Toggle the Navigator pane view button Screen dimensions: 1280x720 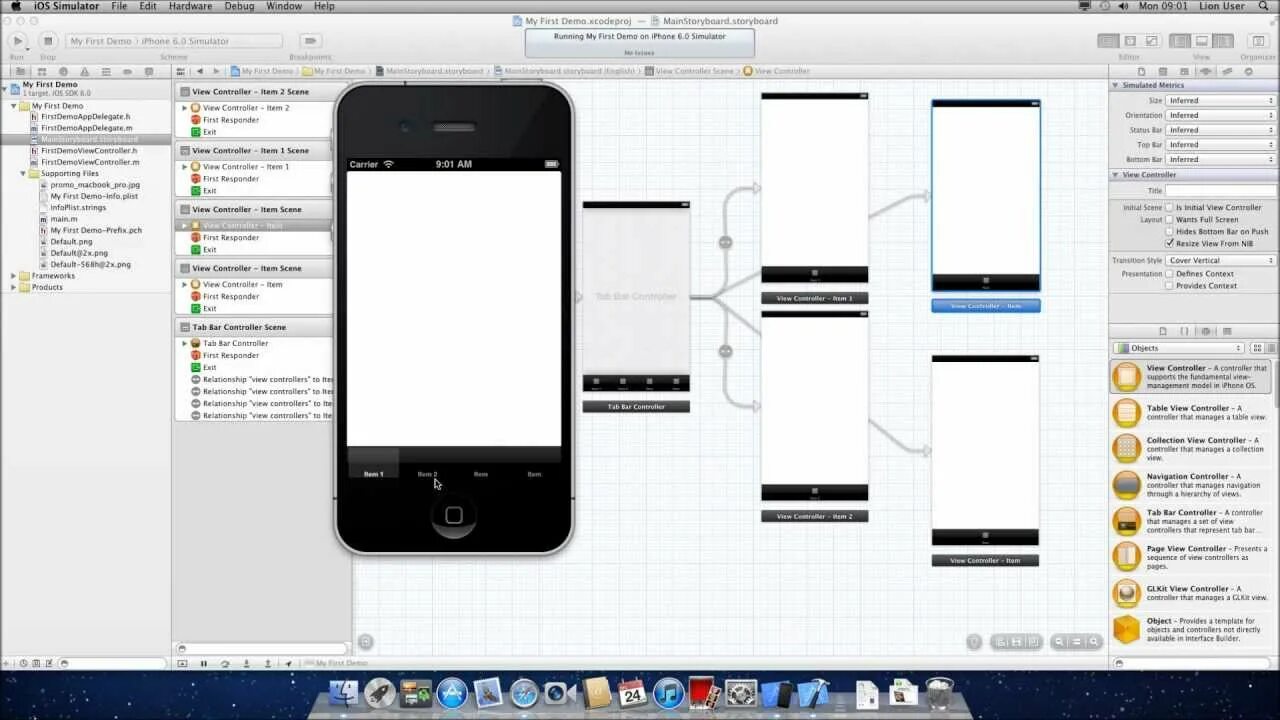(x=1180, y=41)
